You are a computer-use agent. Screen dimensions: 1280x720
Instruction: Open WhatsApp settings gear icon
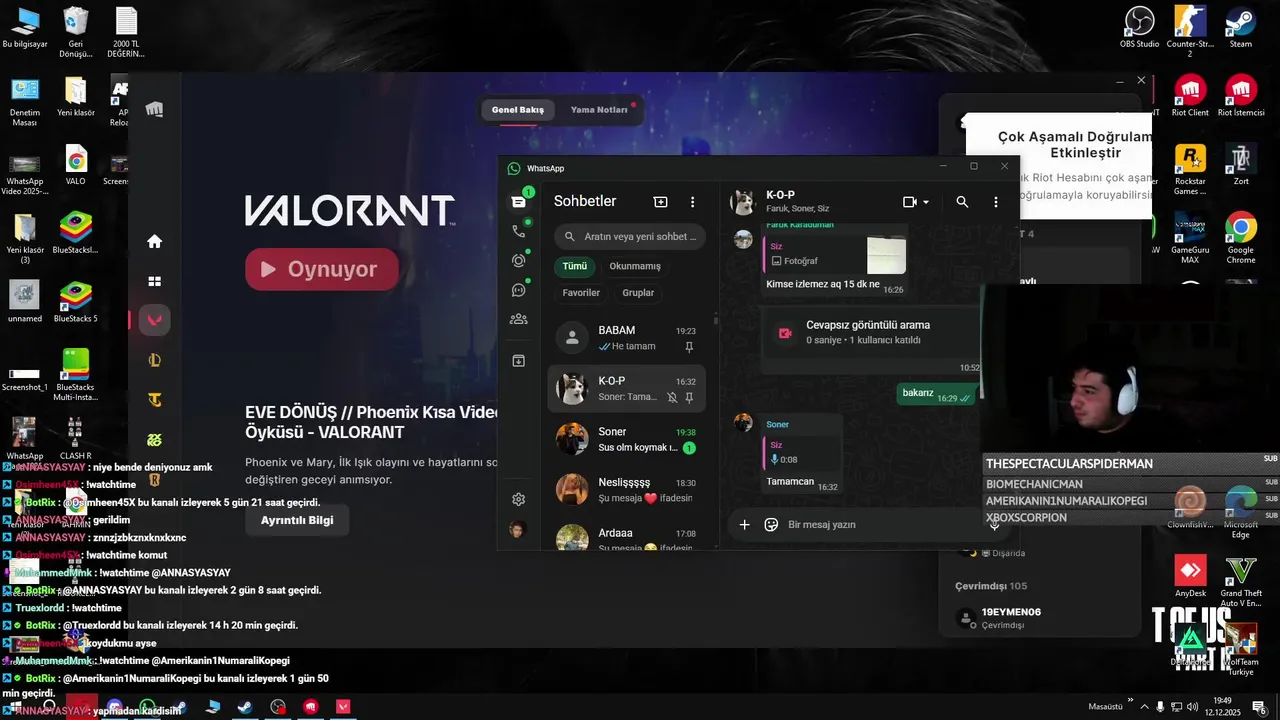click(x=518, y=499)
